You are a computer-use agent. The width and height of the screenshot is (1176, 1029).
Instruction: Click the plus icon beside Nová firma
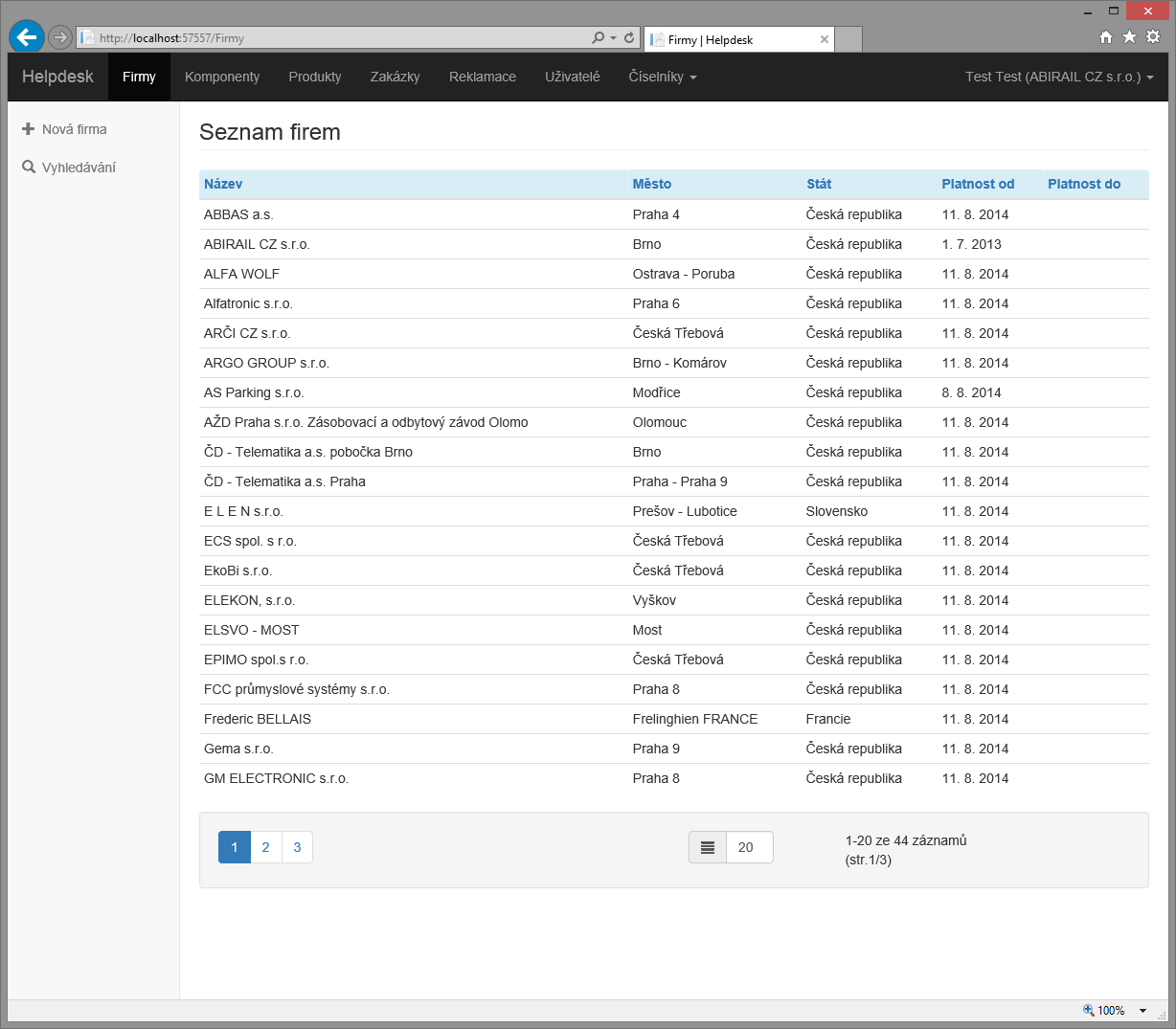(x=29, y=129)
